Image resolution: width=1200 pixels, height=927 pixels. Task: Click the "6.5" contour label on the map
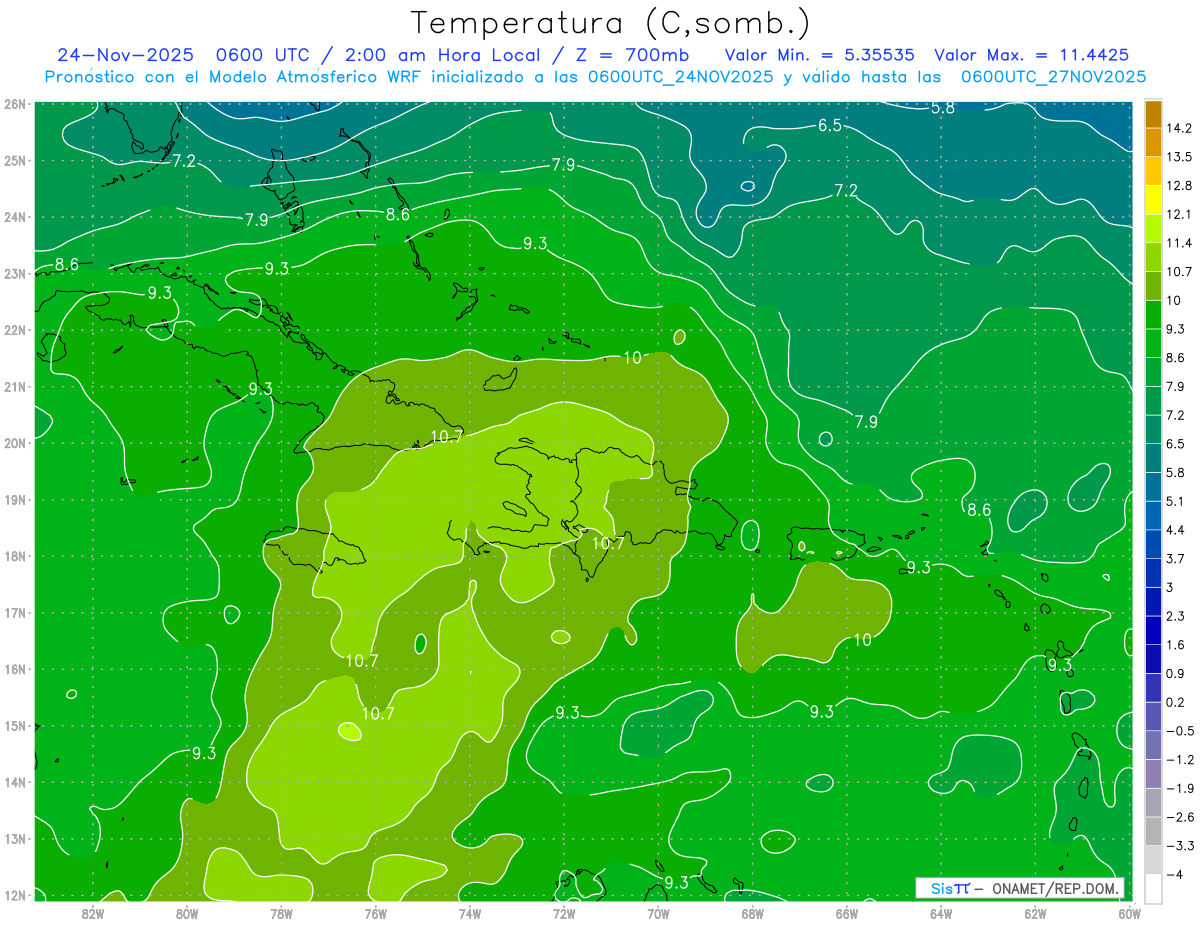[x=829, y=125]
